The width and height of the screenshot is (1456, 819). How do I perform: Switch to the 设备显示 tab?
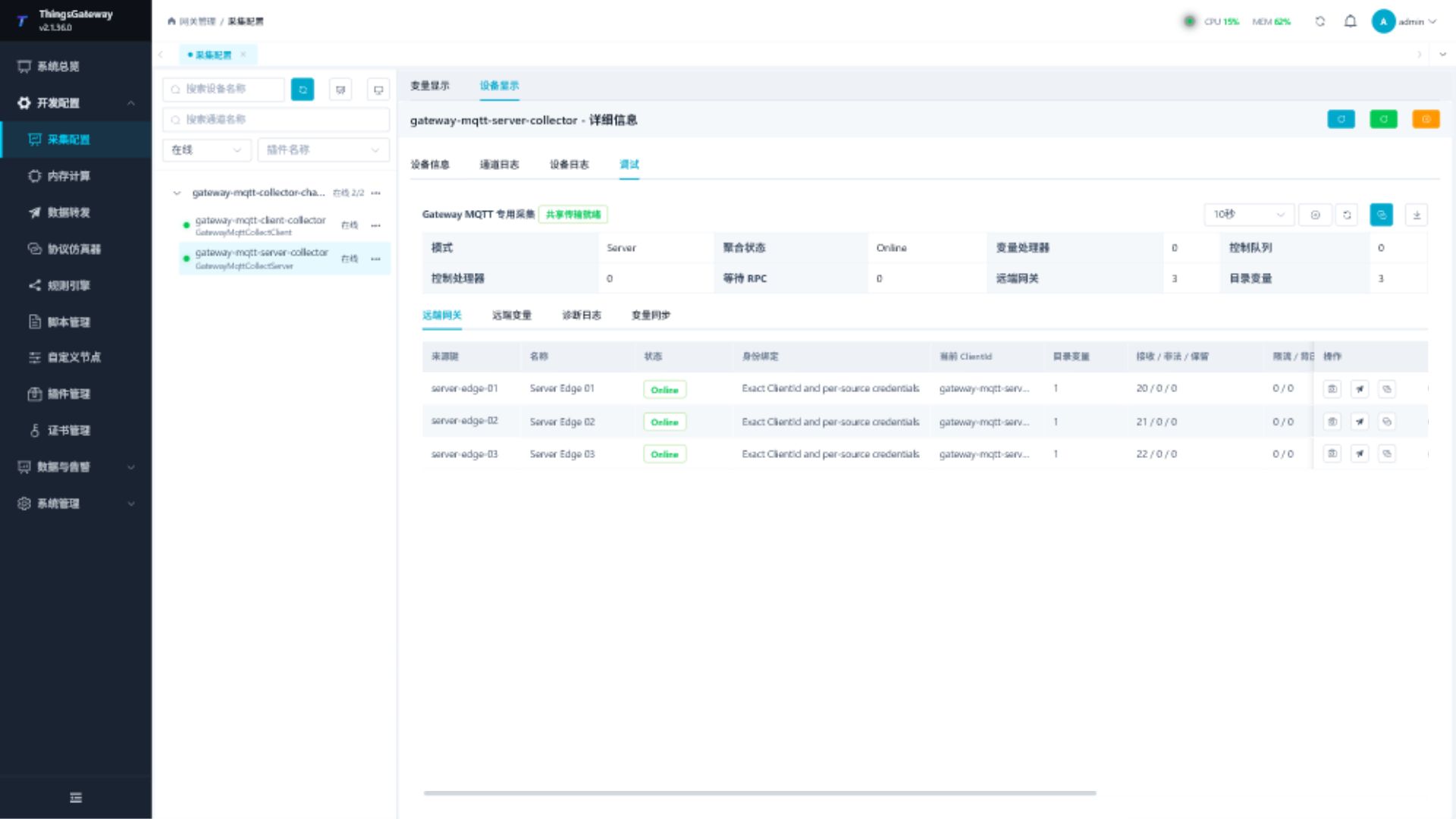(500, 86)
